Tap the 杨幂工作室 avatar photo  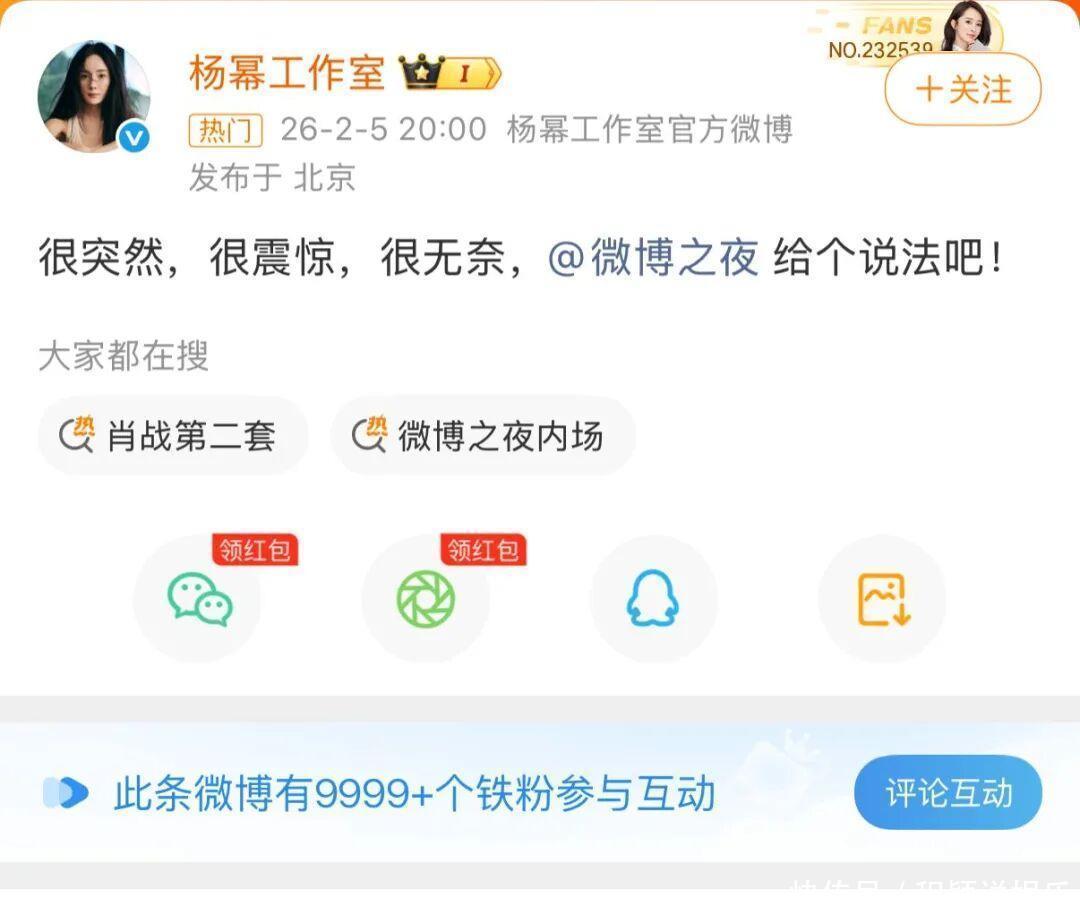[x=94, y=96]
